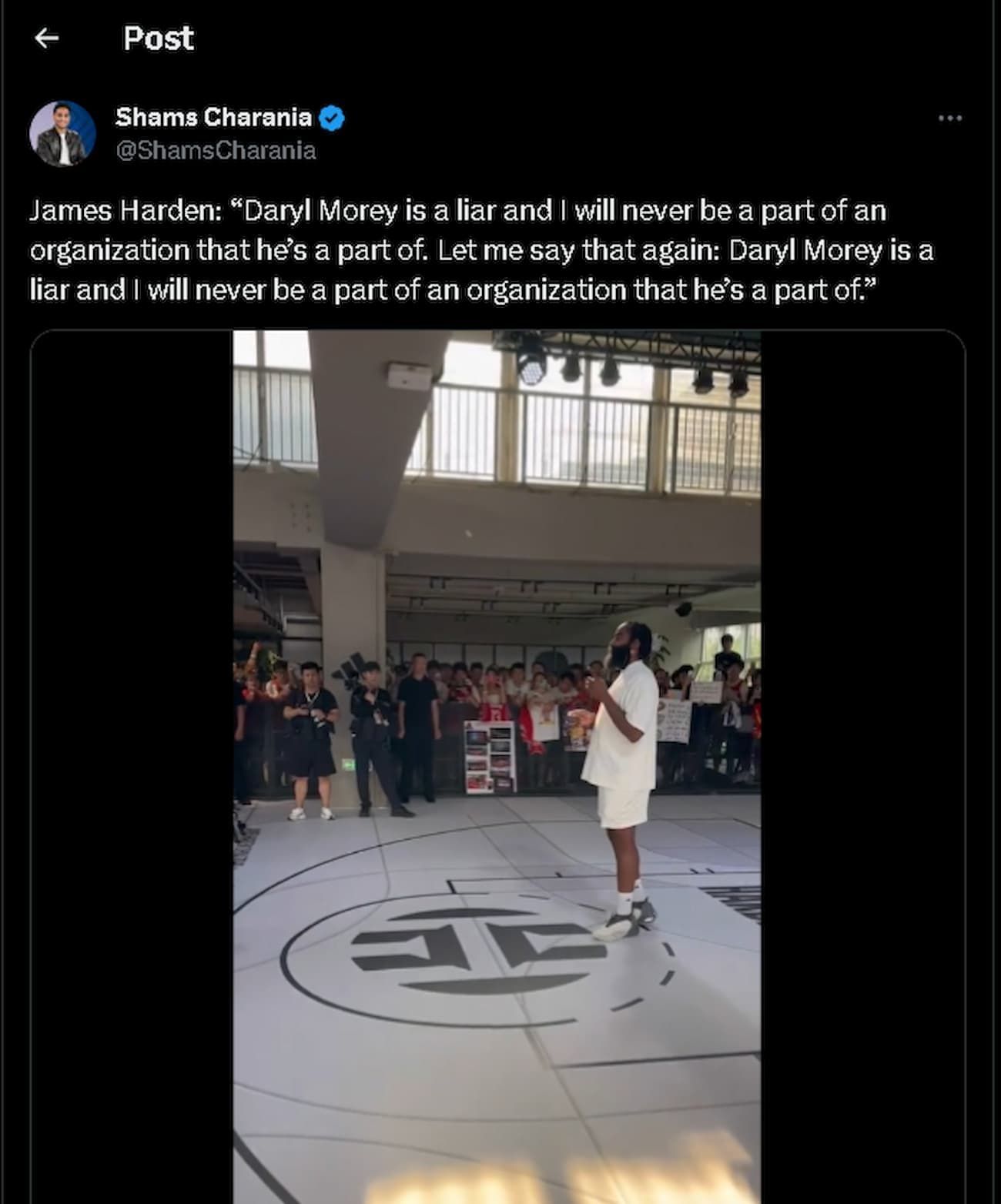The image size is (1001, 1204).
Task: Play the embedded video of the court
Action: point(497,767)
